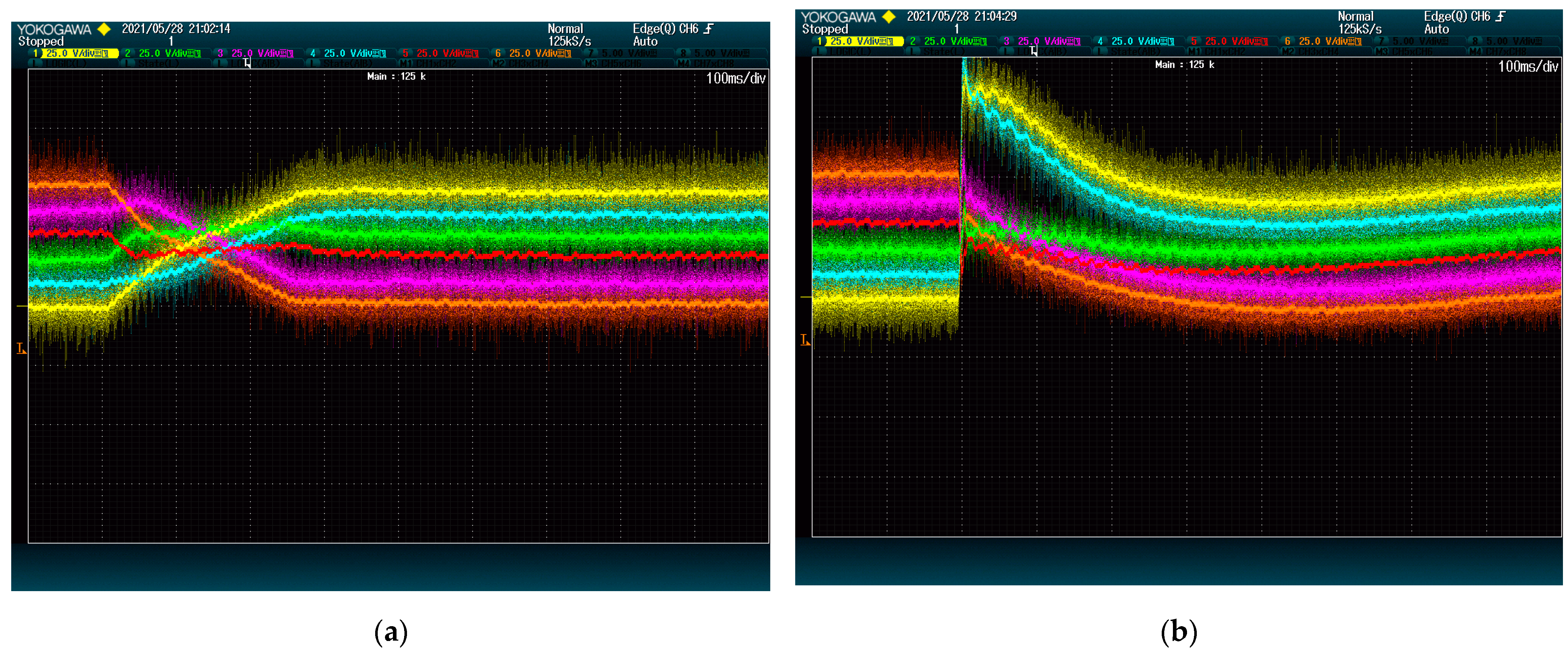1568x654 pixels.
Task: Click the rising-edge trigger symbol in panel (b)
Action: [1500, 16]
